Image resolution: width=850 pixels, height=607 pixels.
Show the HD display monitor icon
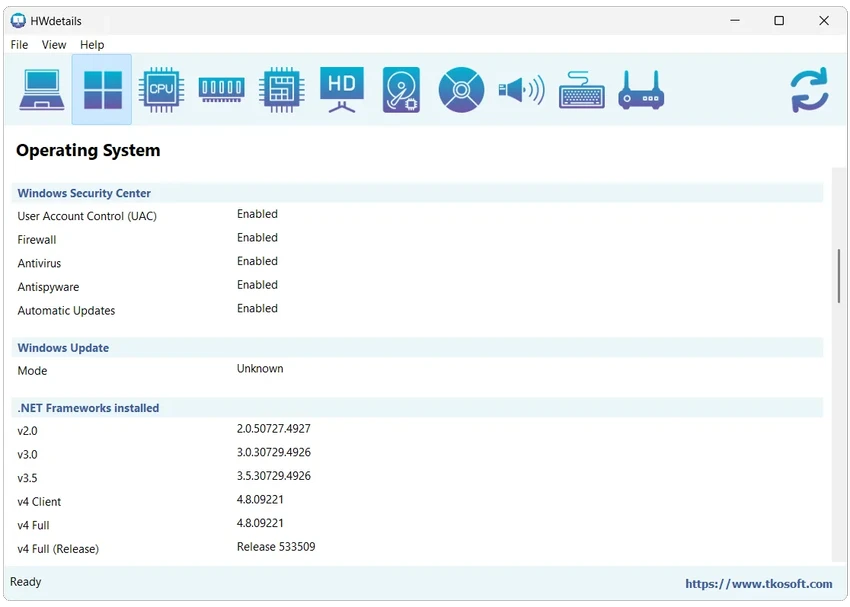pos(342,90)
